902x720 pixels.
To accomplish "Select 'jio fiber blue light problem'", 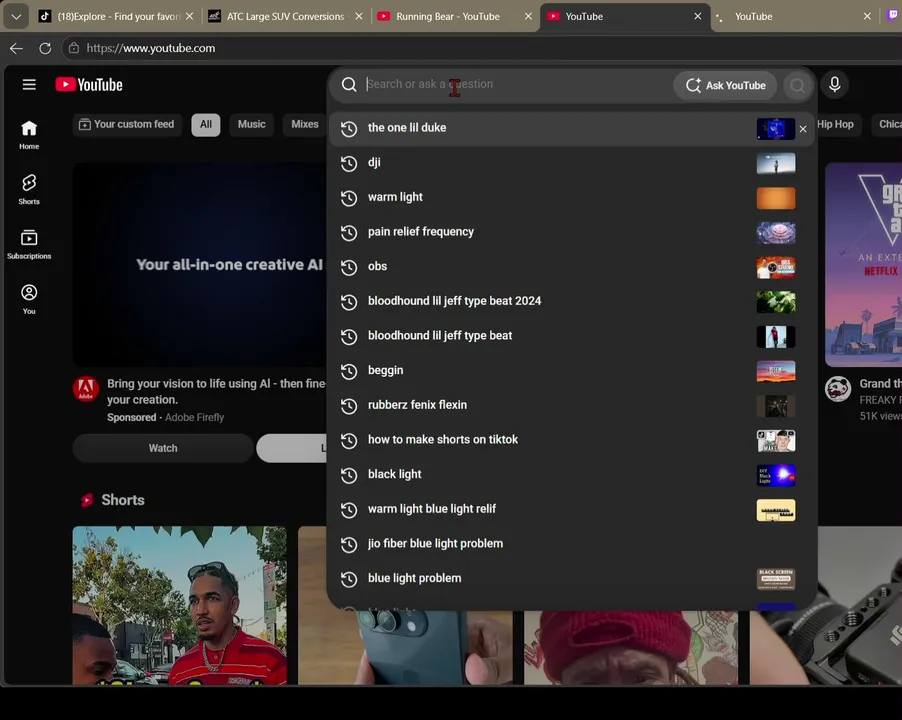I will [572, 543].
